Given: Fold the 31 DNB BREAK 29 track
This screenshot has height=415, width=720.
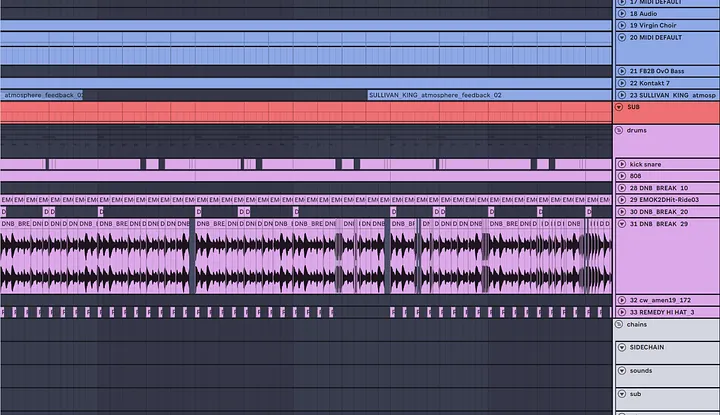Looking at the screenshot, I should click(622, 224).
